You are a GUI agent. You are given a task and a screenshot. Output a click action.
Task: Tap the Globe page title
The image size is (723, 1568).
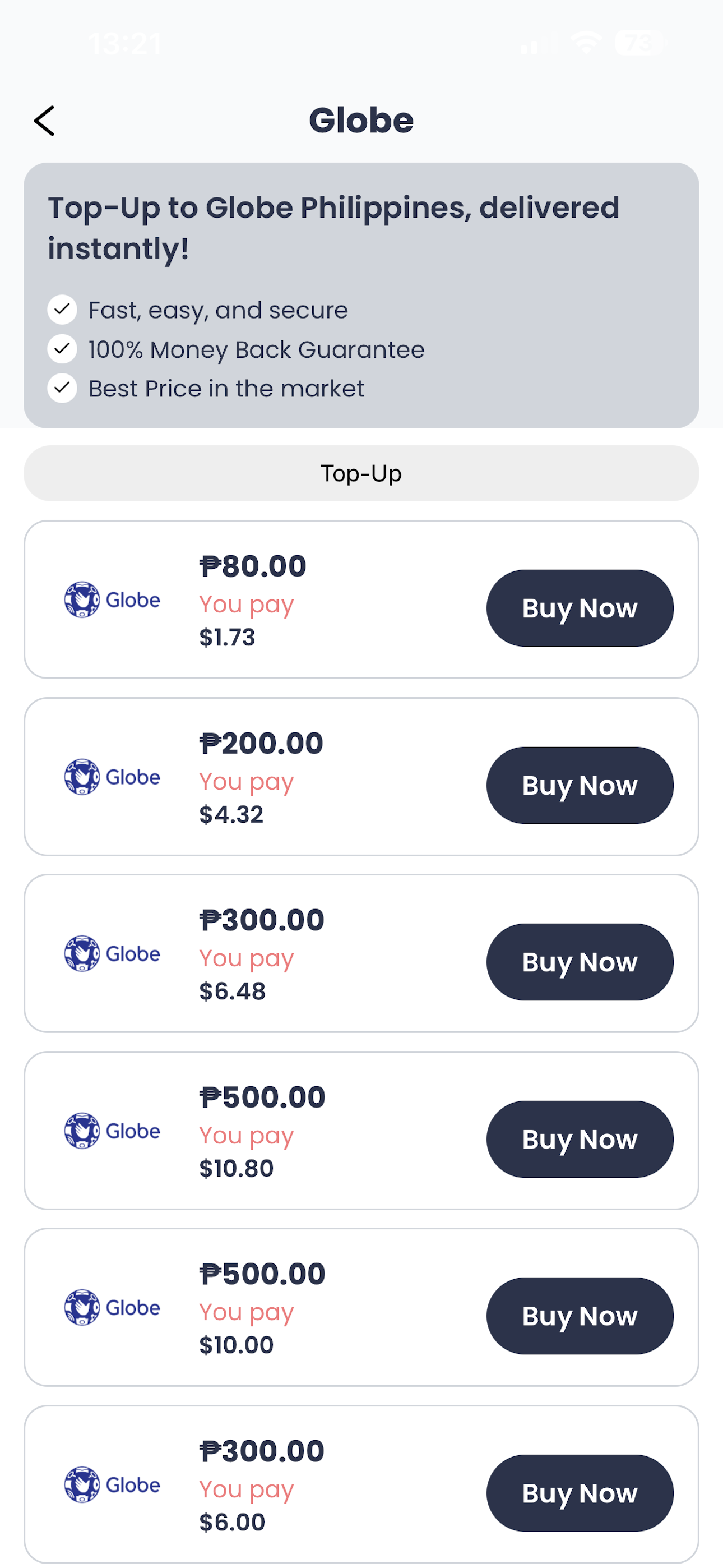pos(361,120)
